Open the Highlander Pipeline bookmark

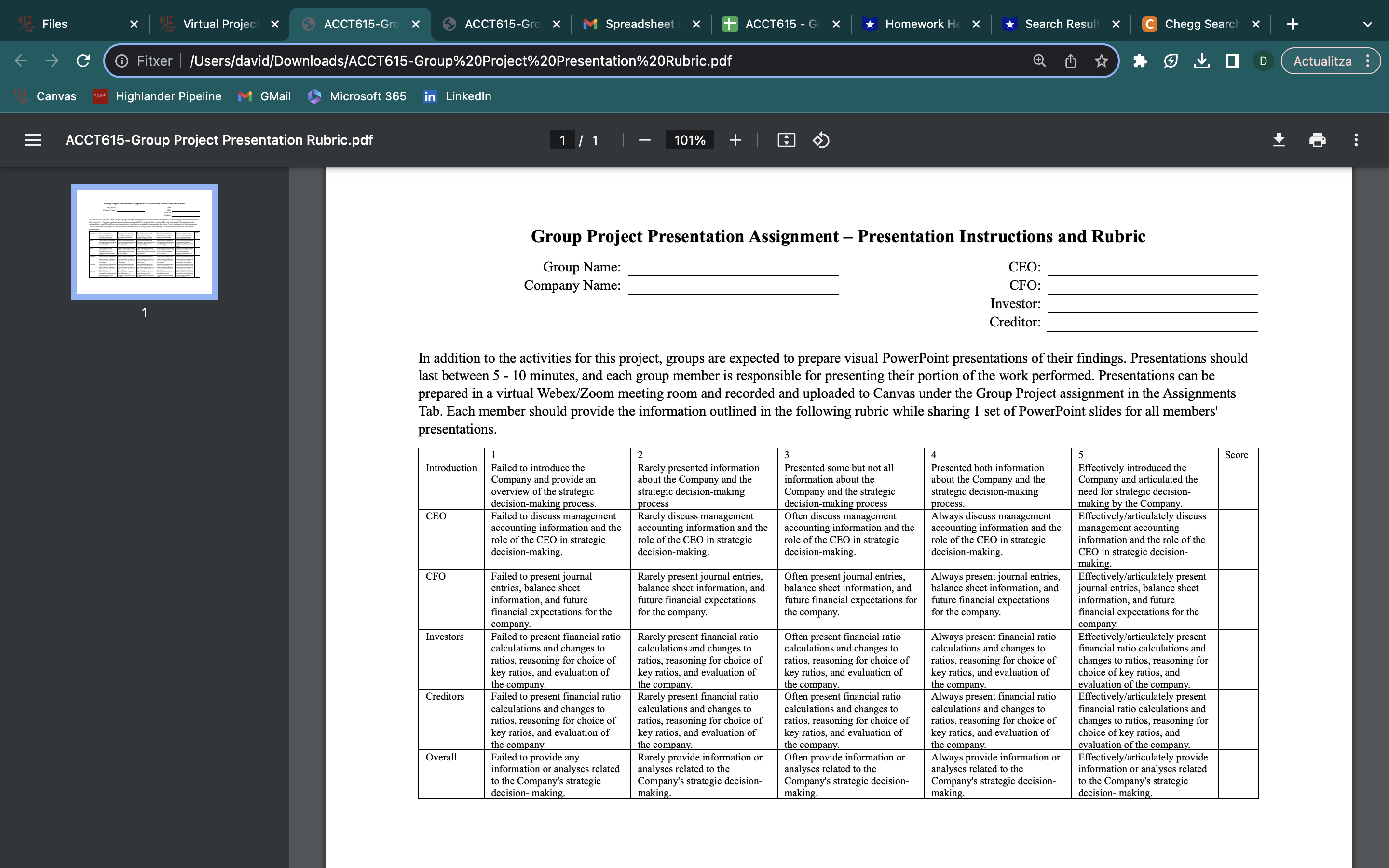[157, 96]
